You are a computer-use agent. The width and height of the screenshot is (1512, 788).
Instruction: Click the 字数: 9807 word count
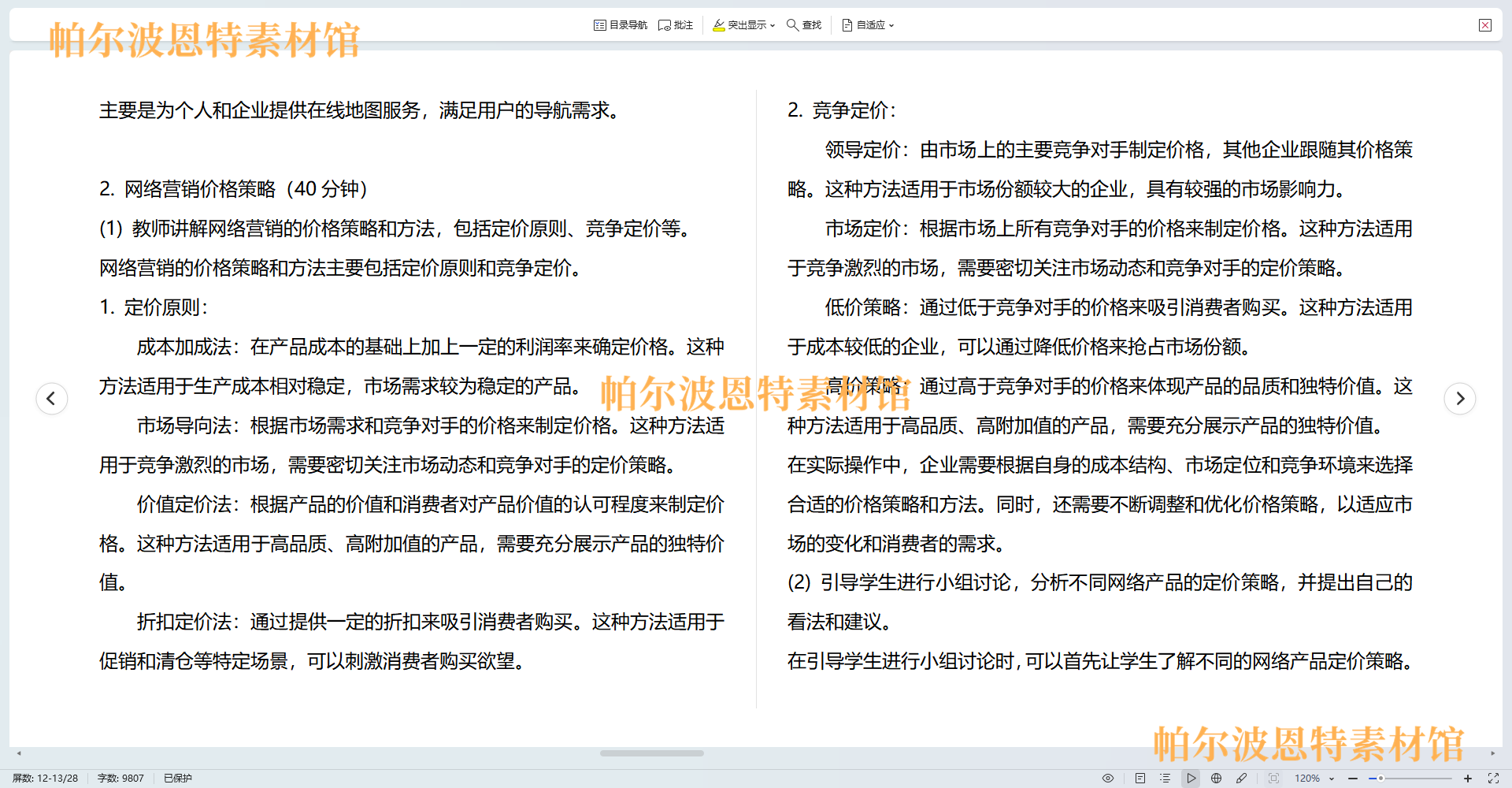tap(120, 778)
